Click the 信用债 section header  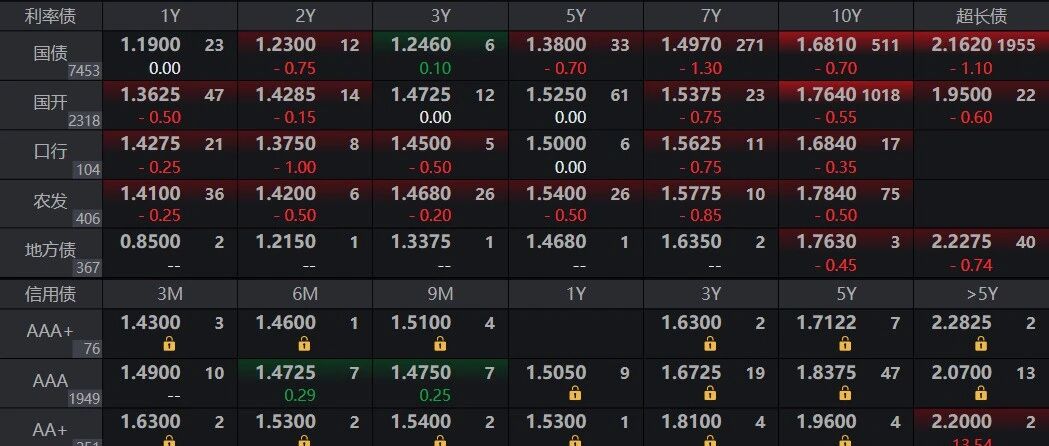pos(51,294)
